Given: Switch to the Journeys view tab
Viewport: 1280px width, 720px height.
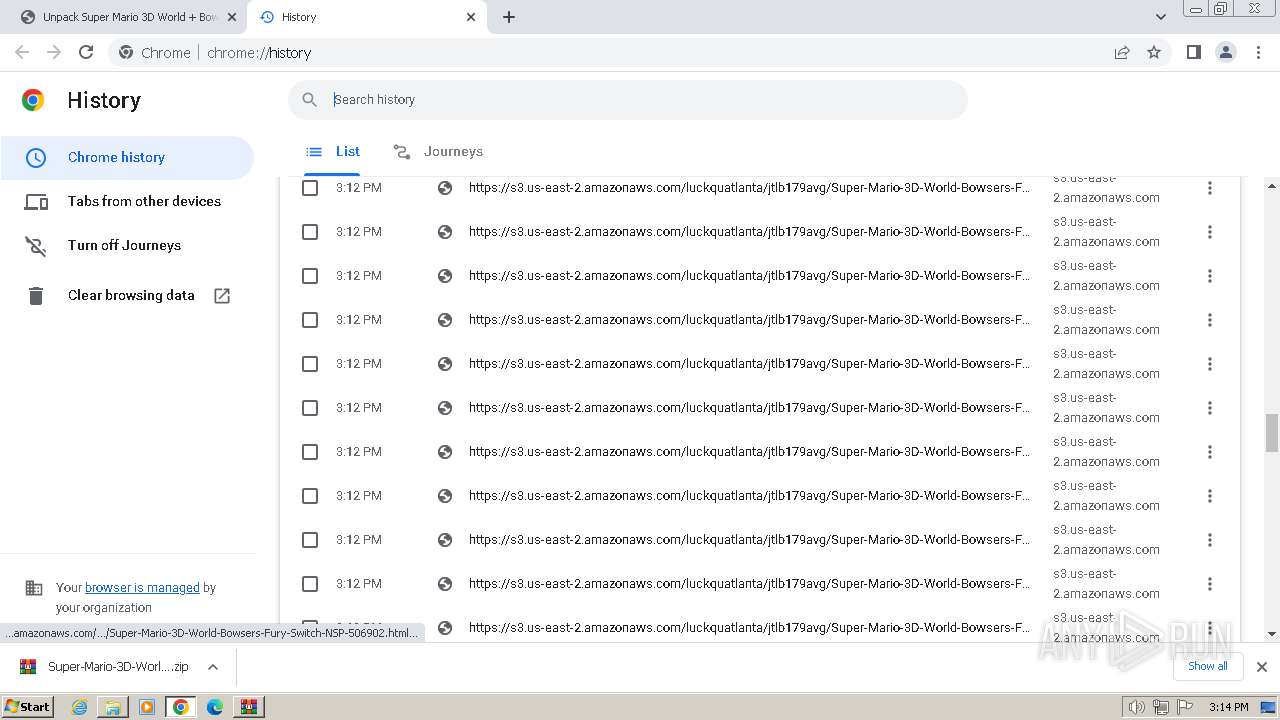Looking at the screenshot, I should 438,152.
